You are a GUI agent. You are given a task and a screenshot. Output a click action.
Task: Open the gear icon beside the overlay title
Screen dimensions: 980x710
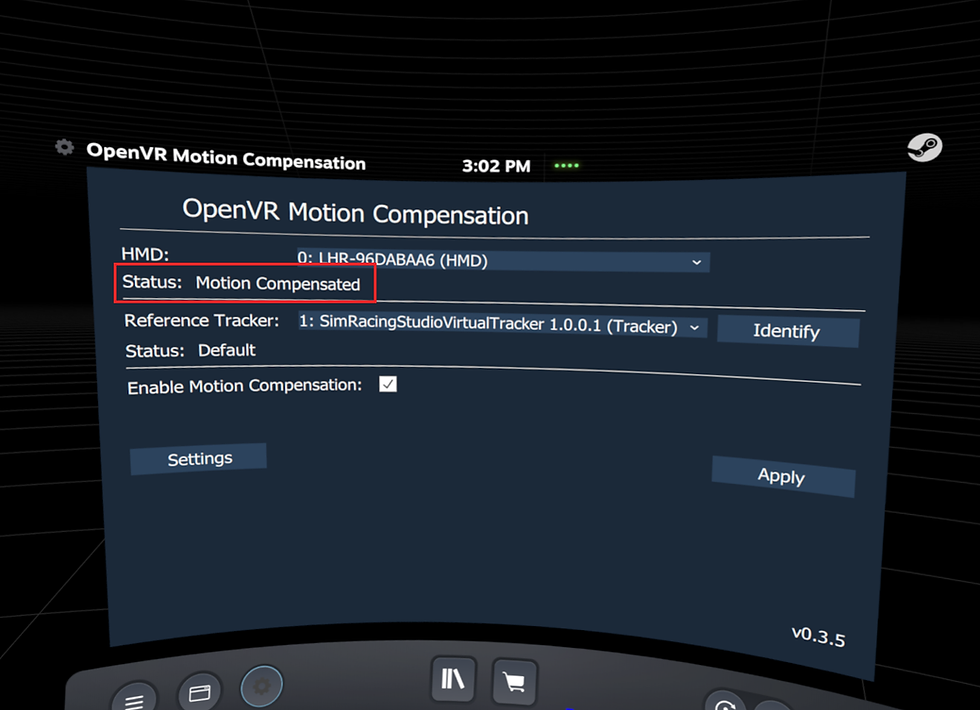pyautogui.click(x=64, y=148)
